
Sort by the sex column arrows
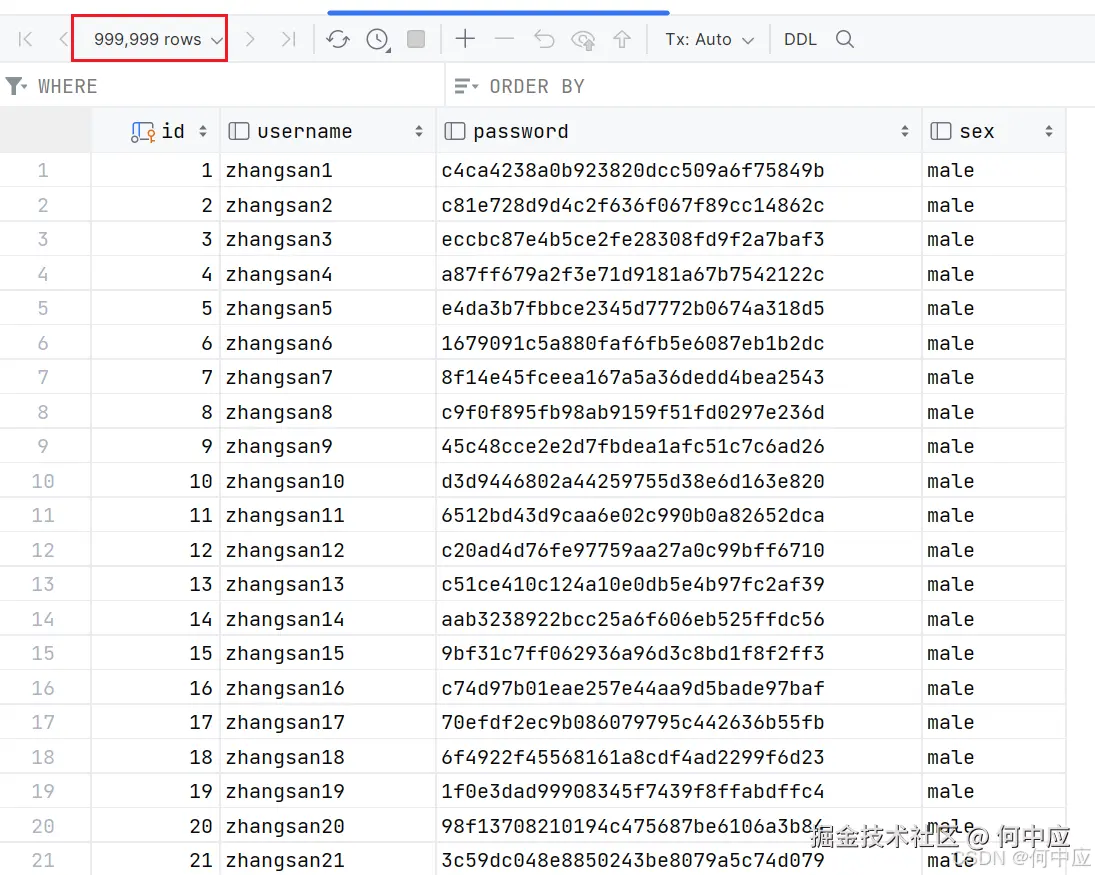point(1049,131)
